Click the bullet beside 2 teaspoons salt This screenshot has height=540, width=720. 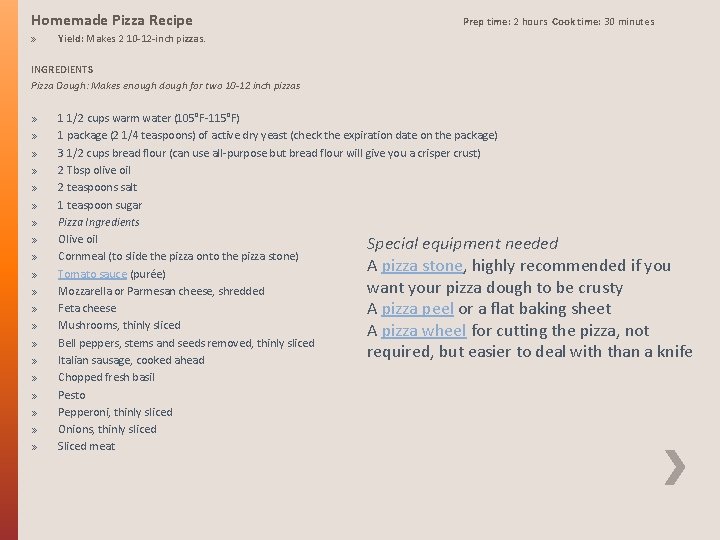[x=34, y=188]
